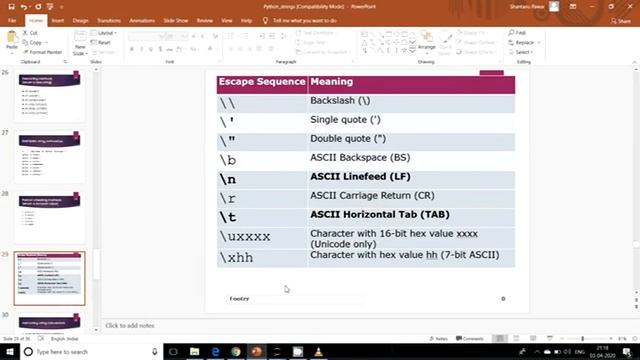Click the zoom in plus button
Image resolution: width=640 pixels, height=360 pixels.
611,338
